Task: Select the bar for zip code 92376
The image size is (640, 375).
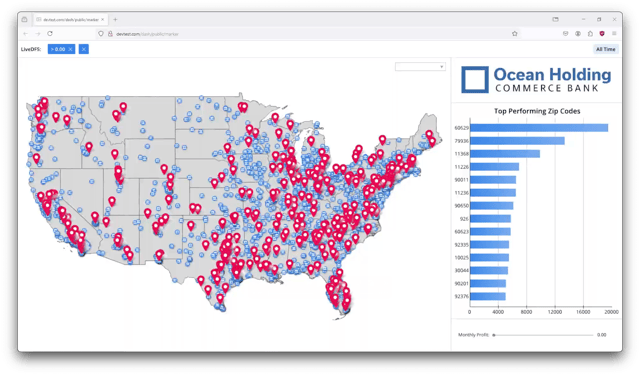Action: click(x=488, y=297)
